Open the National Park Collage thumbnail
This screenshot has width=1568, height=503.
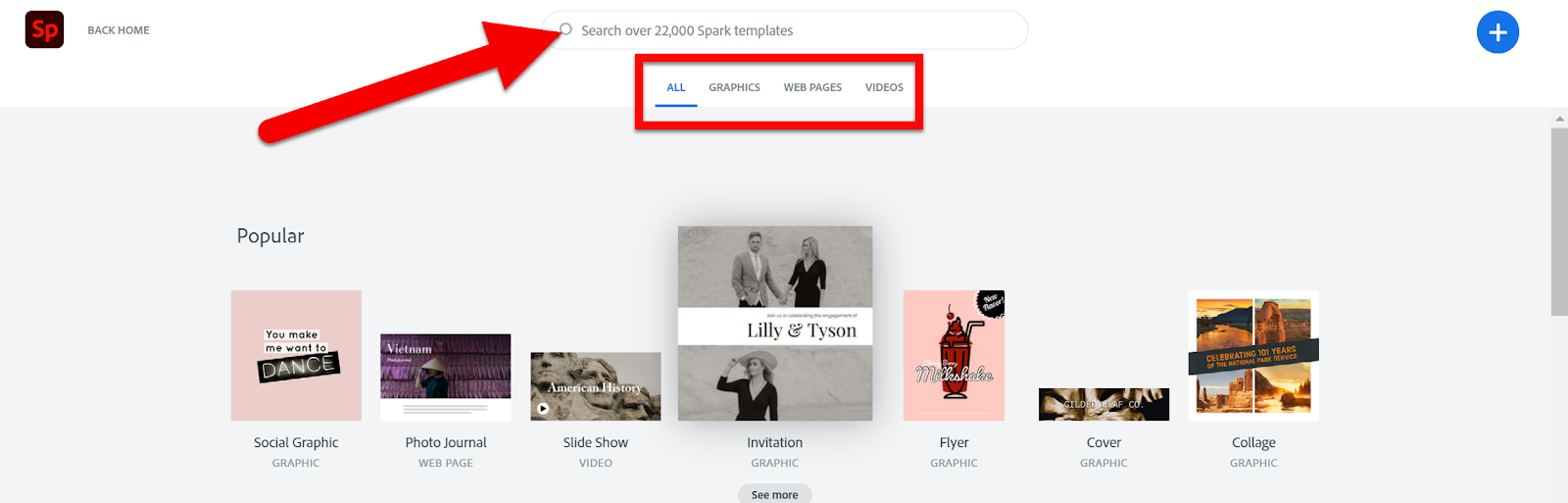point(1253,356)
